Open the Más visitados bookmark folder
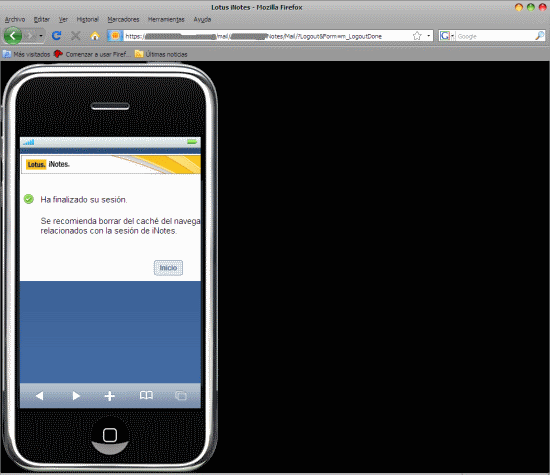Screen dimensions: 550x475 (x=27, y=54)
